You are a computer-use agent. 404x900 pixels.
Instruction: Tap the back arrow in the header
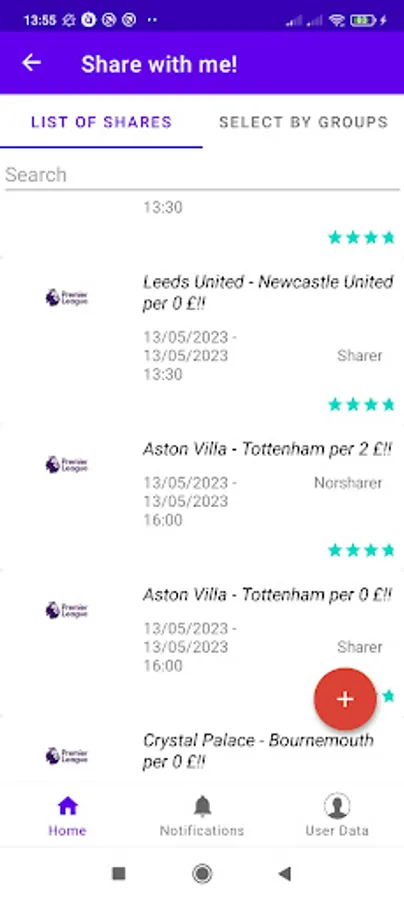point(31,63)
